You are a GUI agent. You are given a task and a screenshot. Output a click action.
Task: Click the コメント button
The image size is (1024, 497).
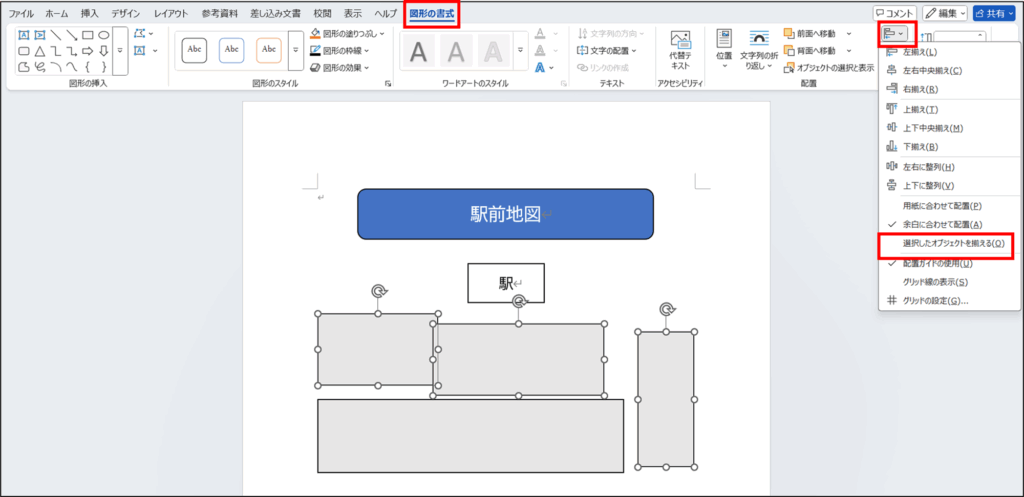pos(894,13)
